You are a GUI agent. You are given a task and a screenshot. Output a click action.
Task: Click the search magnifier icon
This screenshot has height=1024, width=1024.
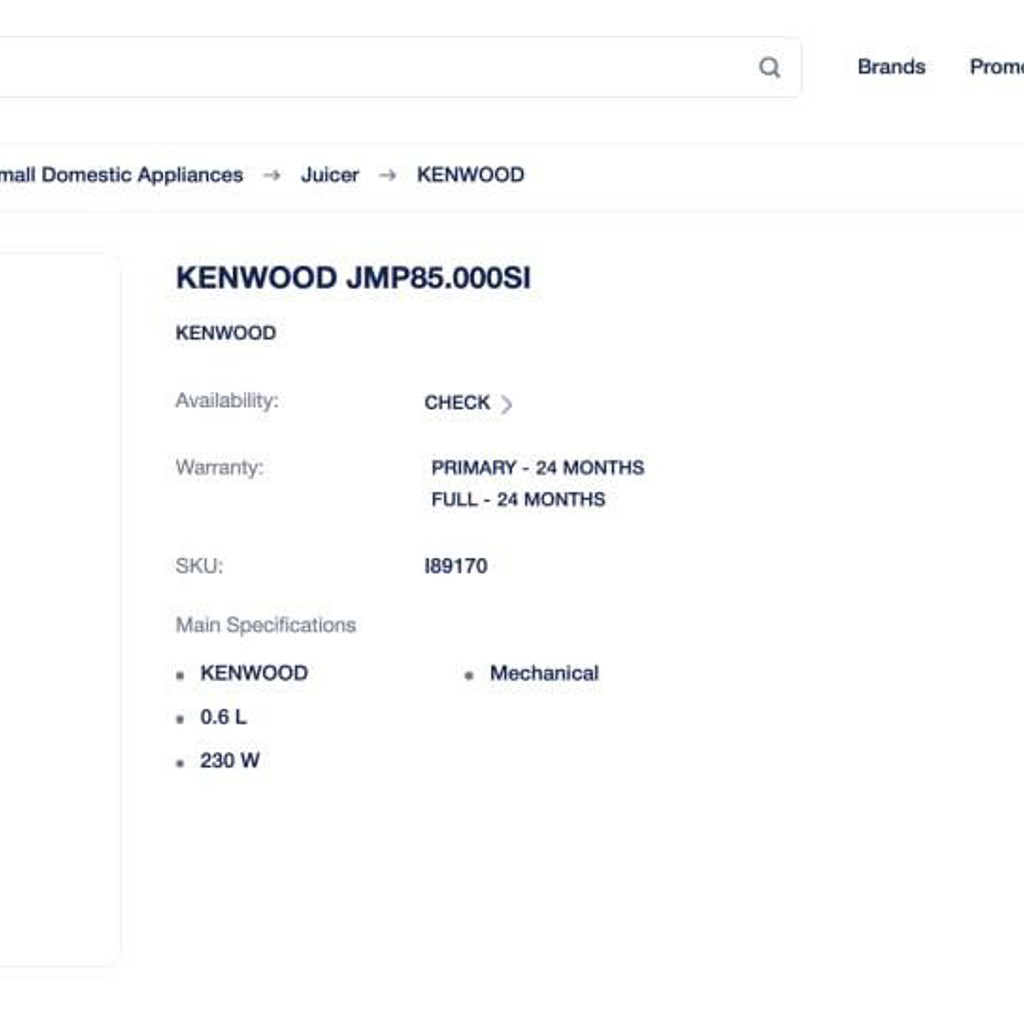point(769,67)
